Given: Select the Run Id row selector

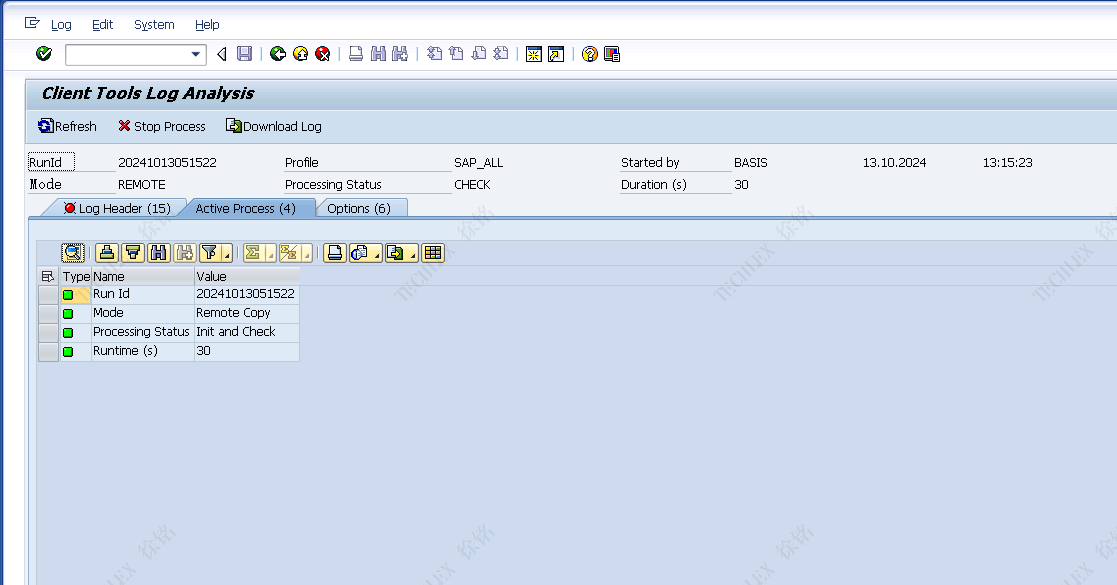Looking at the screenshot, I should (x=48, y=294).
